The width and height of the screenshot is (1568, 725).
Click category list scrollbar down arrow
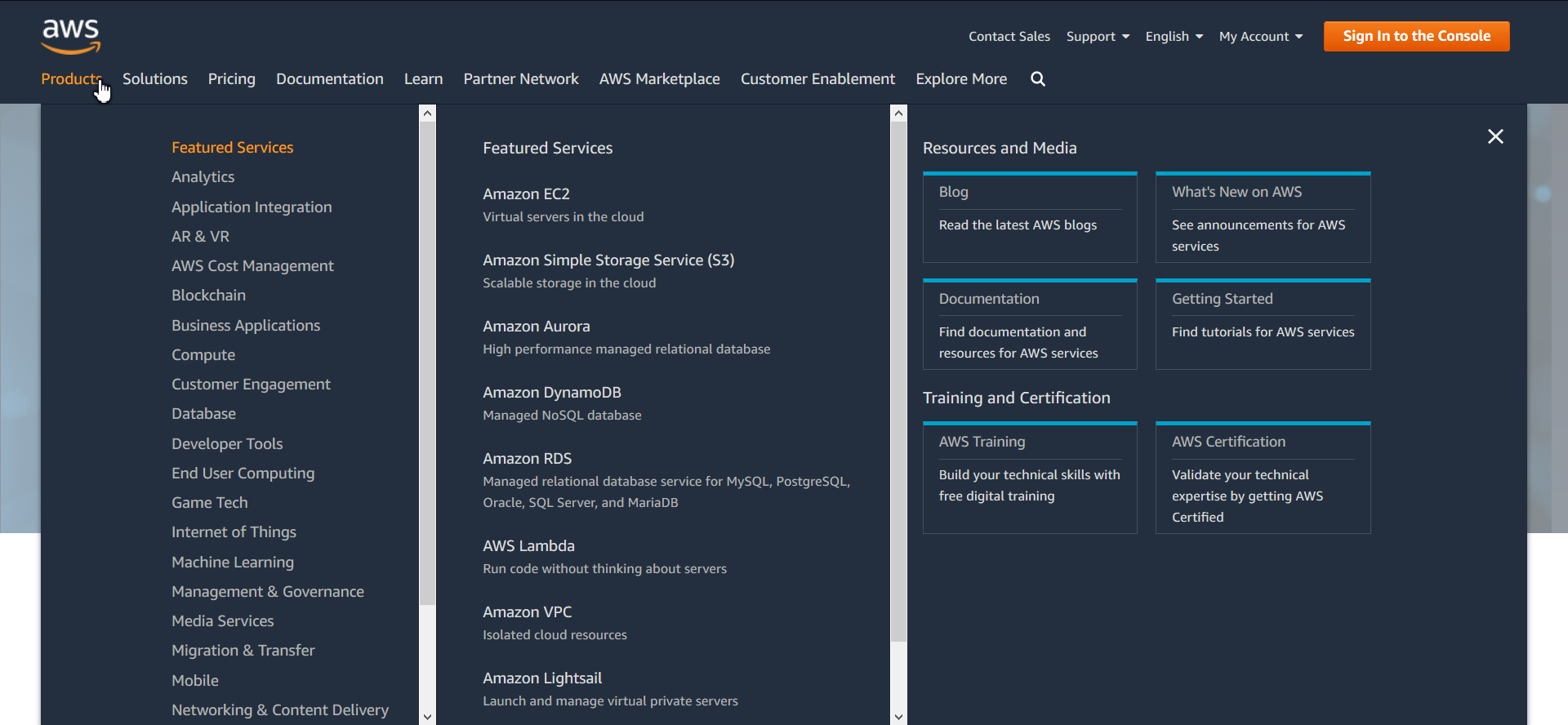427,717
